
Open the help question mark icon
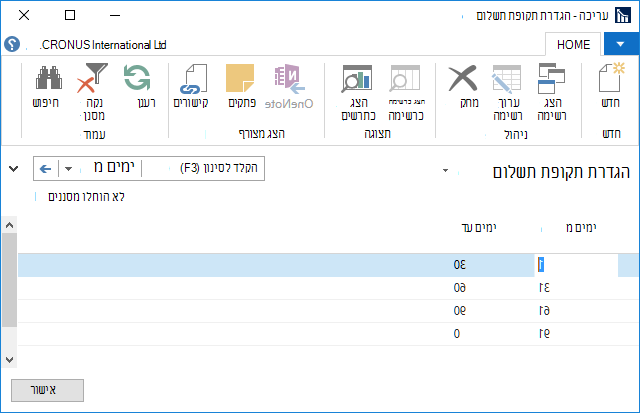12,44
